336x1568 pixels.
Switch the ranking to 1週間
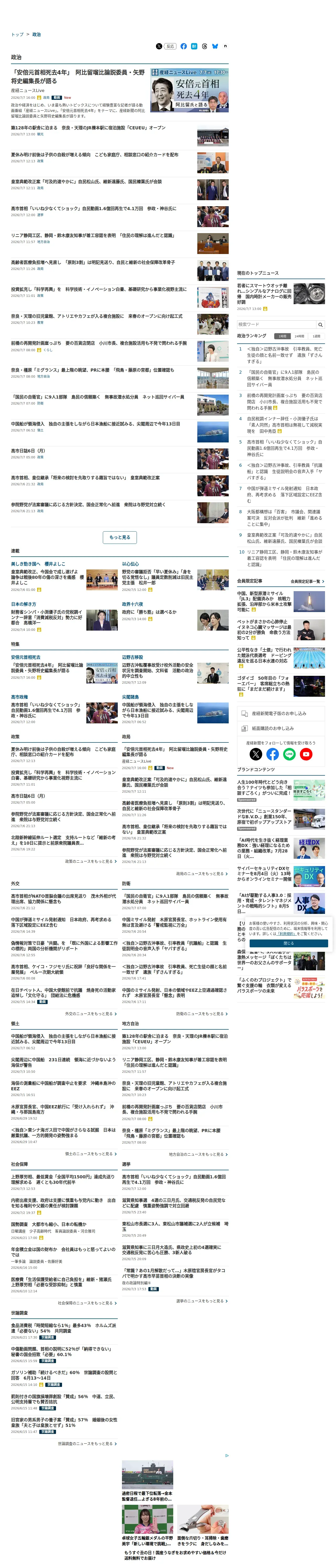316,336
